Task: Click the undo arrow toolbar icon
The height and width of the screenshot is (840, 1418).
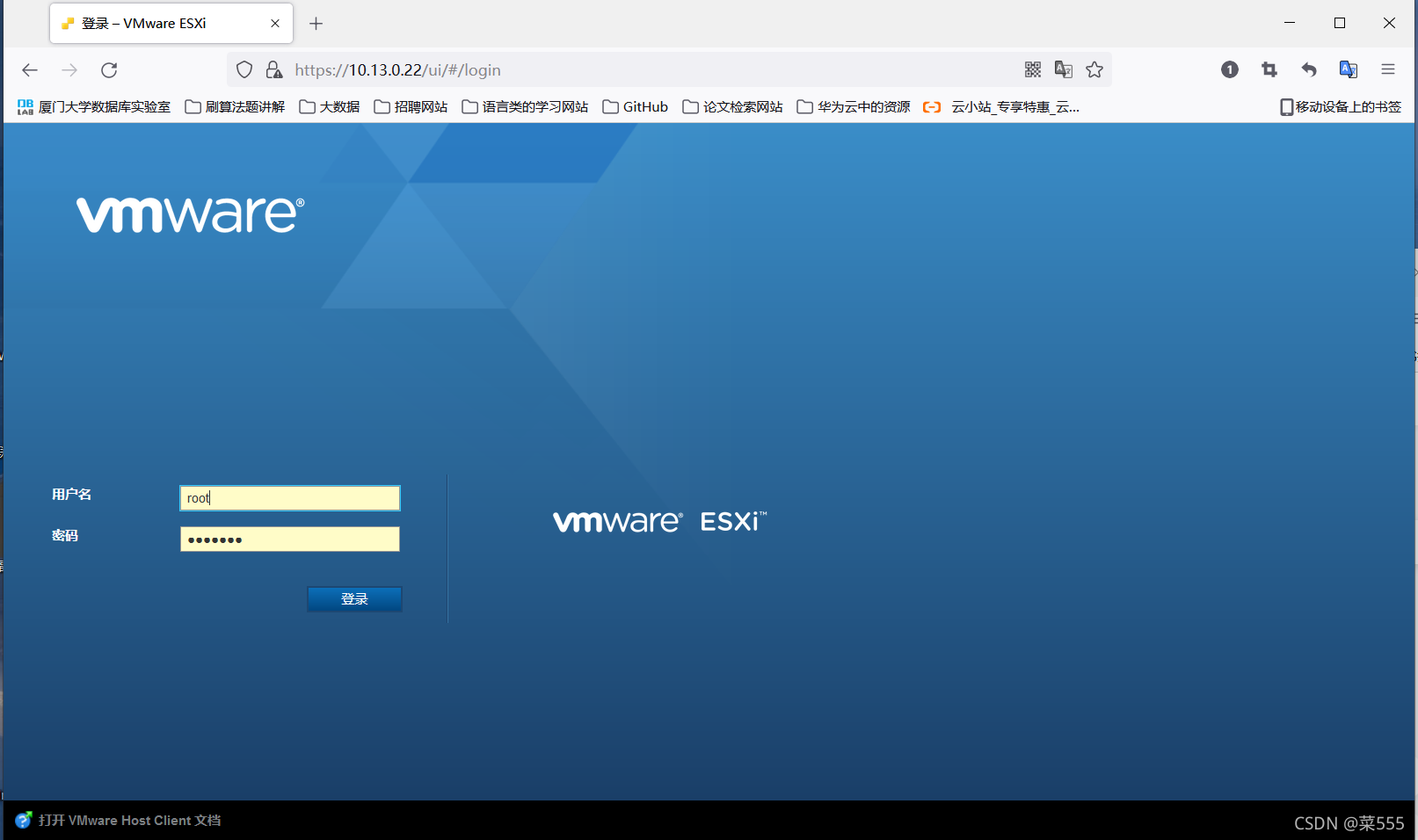Action: click(1309, 69)
